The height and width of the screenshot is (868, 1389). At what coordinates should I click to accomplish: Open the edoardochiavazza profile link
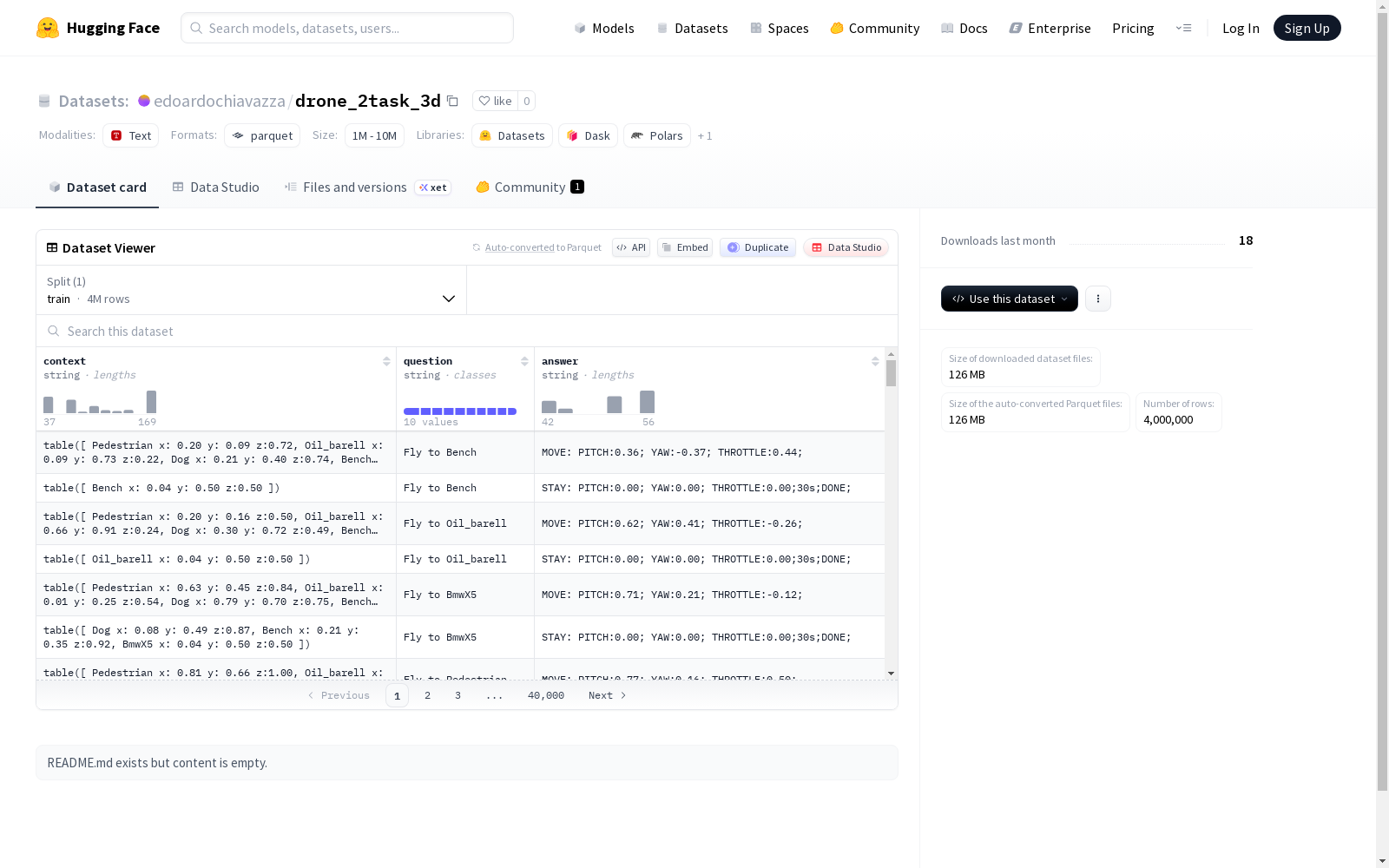tap(219, 101)
